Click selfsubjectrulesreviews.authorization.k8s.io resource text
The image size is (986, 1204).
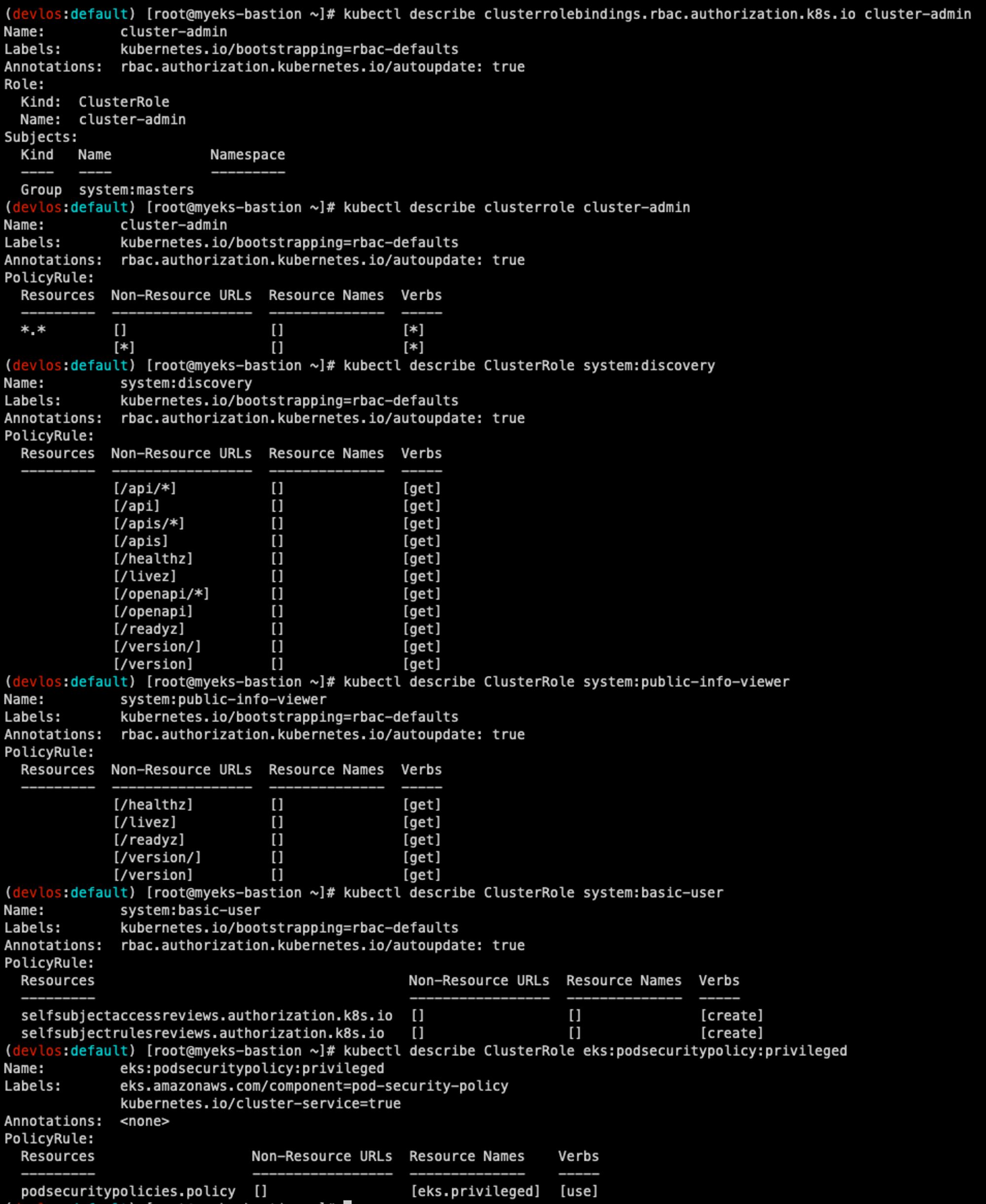point(202,1033)
